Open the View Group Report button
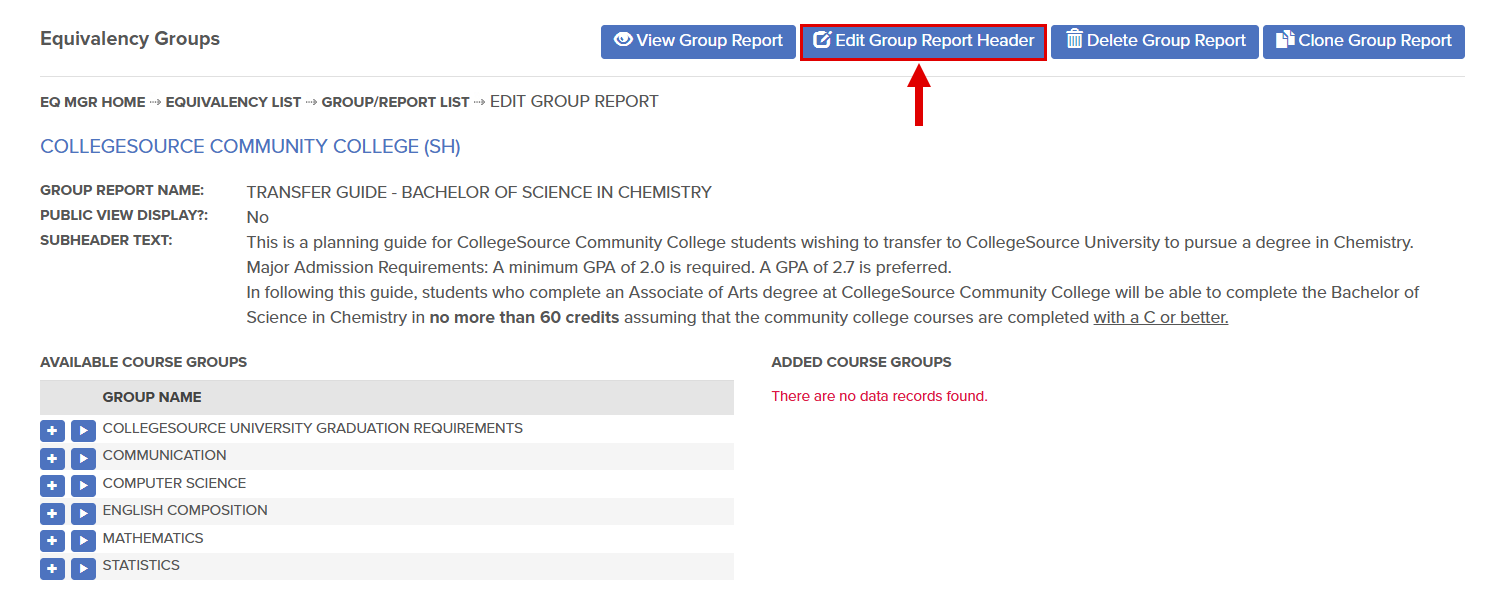Image resolution: width=1485 pixels, height=602 pixels. [x=698, y=42]
